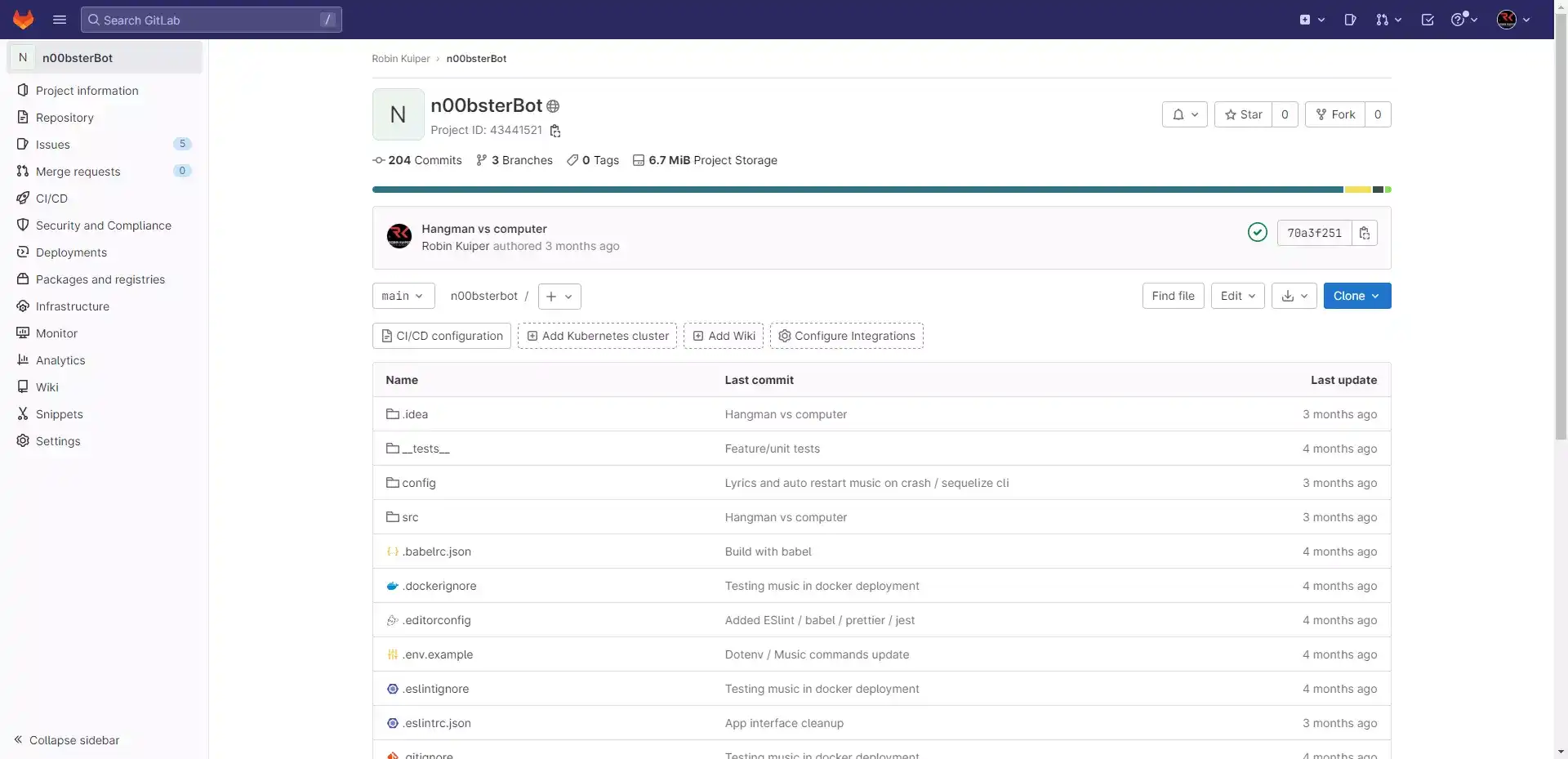
Task: Open Merge requests in the sidebar
Action: [x=105, y=172]
